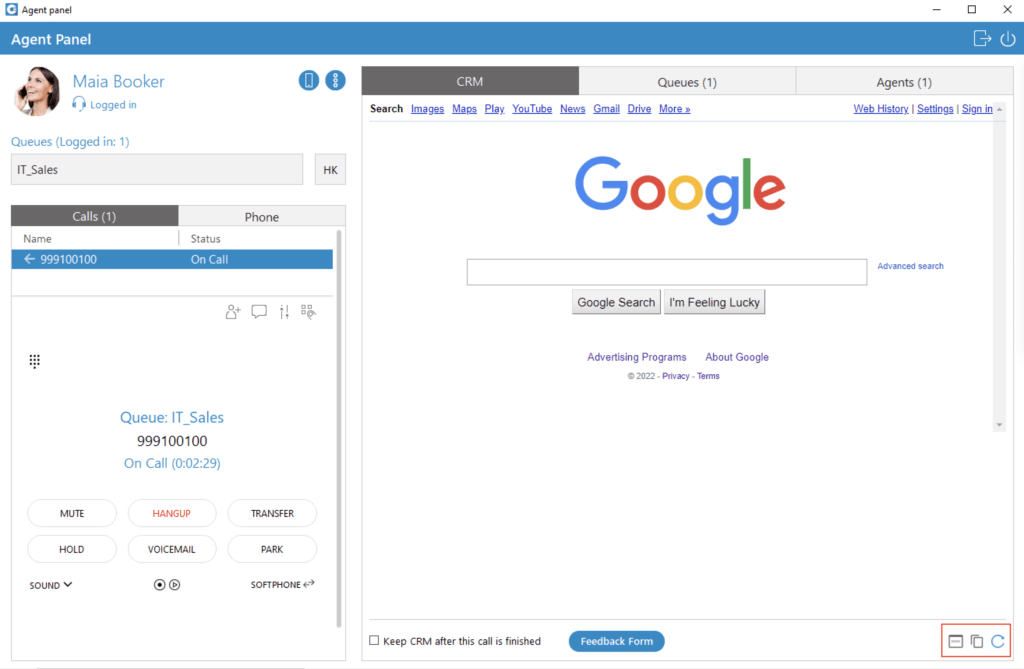Click the Queues (Logged in: 1) label
The width and height of the screenshot is (1024, 669).
[x=71, y=142]
